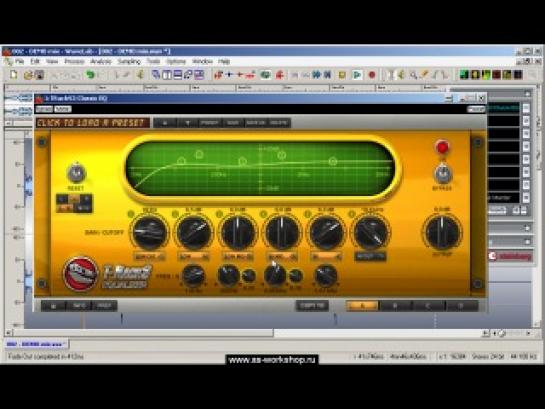The width and height of the screenshot is (545, 409).
Task: Flip the RESET switch on the EQ
Action: point(76,172)
